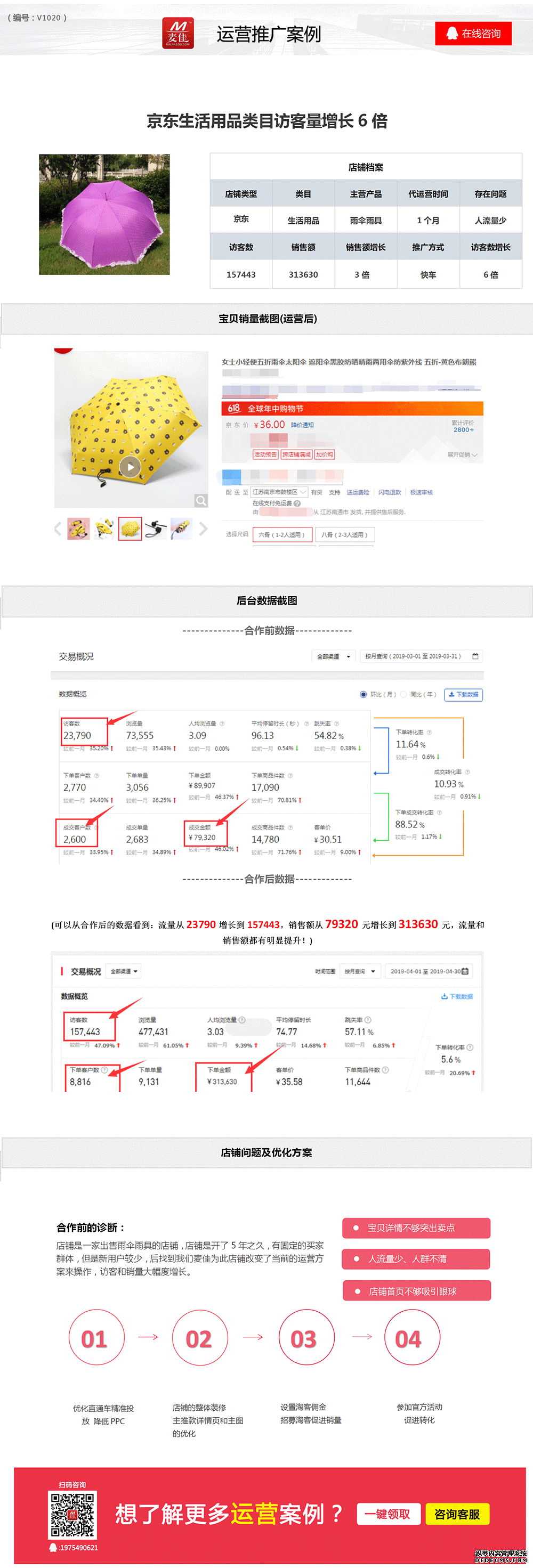This screenshot has width=533, height=1568.
Task: Click the 麦佳 red logo in header
Action: point(178,33)
